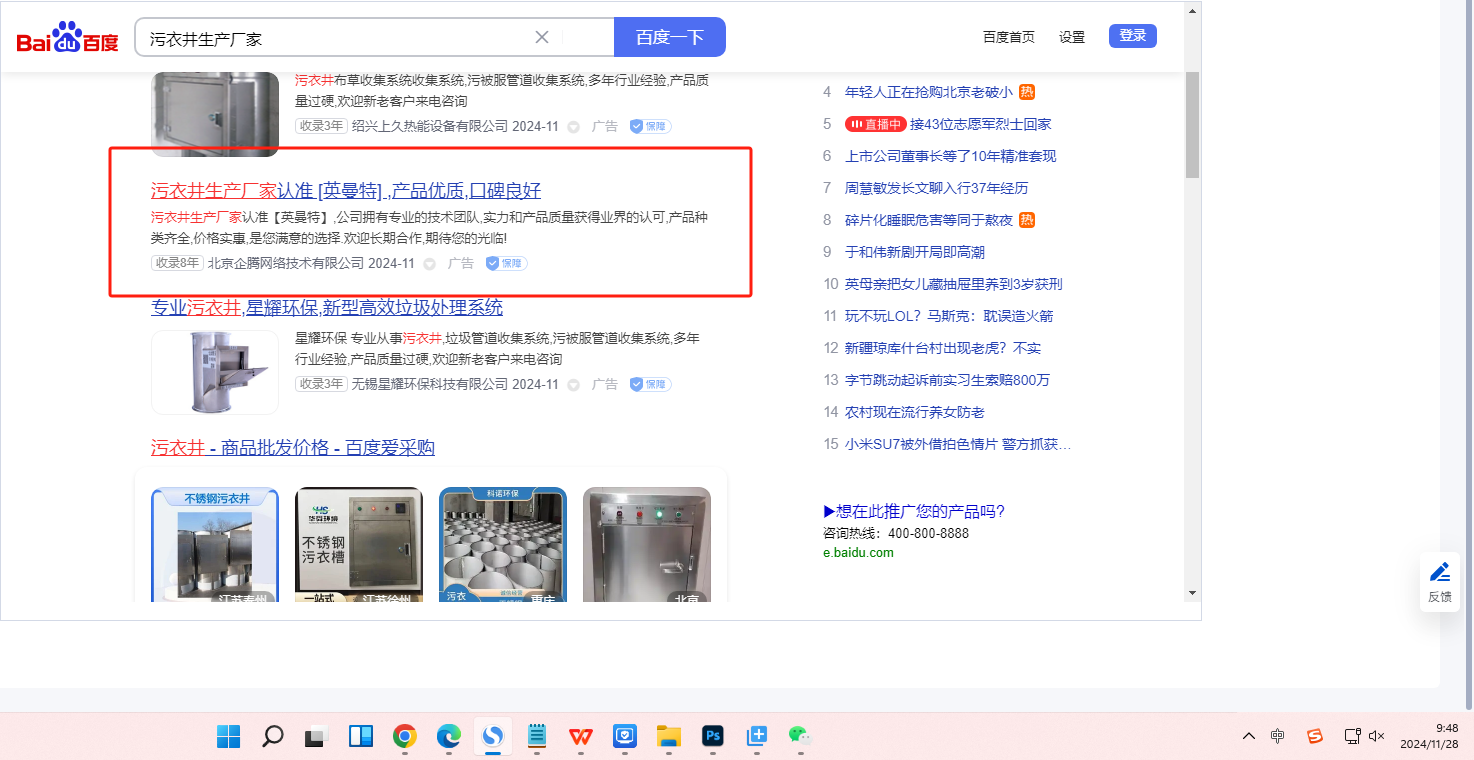The height and width of the screenshot is (760, 1474).
Task: Click the Baidu logo
Action: pyautogui.click(x=67, y=38)
